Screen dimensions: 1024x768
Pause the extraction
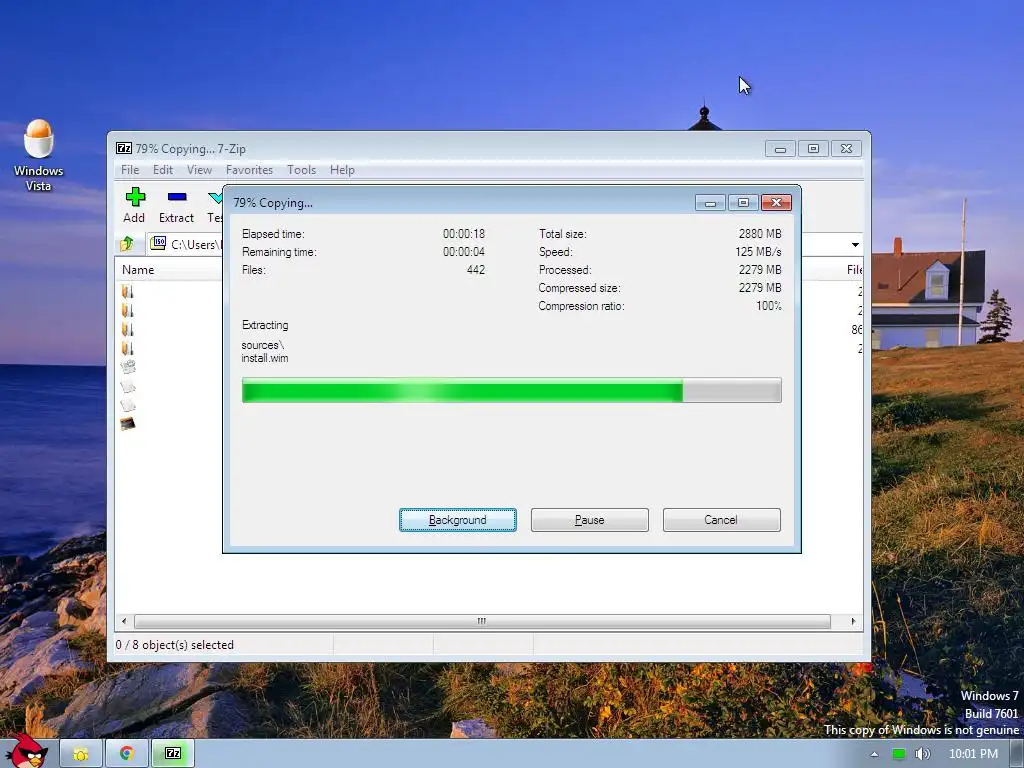tap(590, 520)
